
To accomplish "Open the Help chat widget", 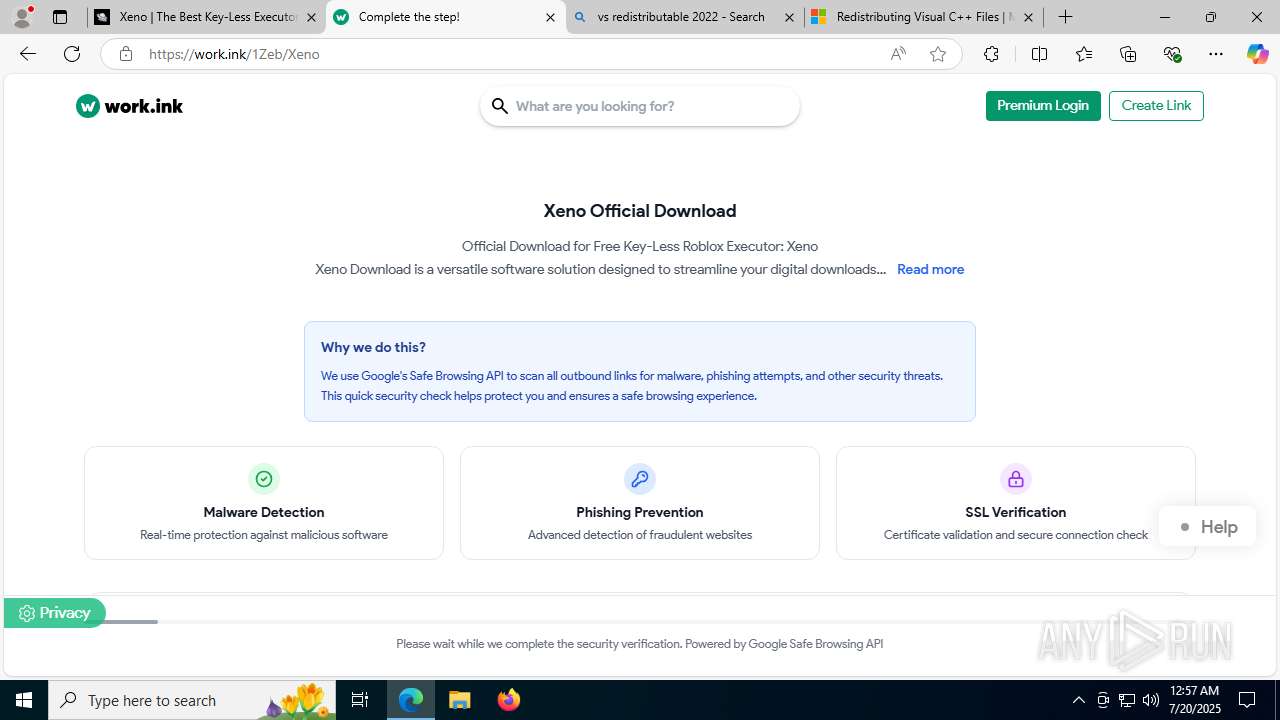I will pyautogui.click(x=1207, y=527).
